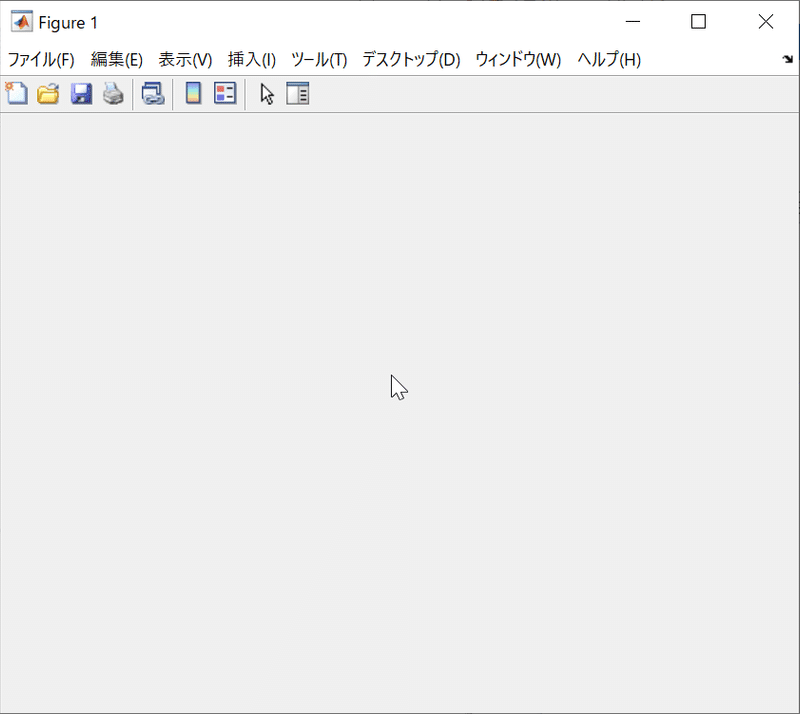Open the ファイル(F) menu
The width and height of the screenshot is (800, 714).
click(x=41, y=60)
